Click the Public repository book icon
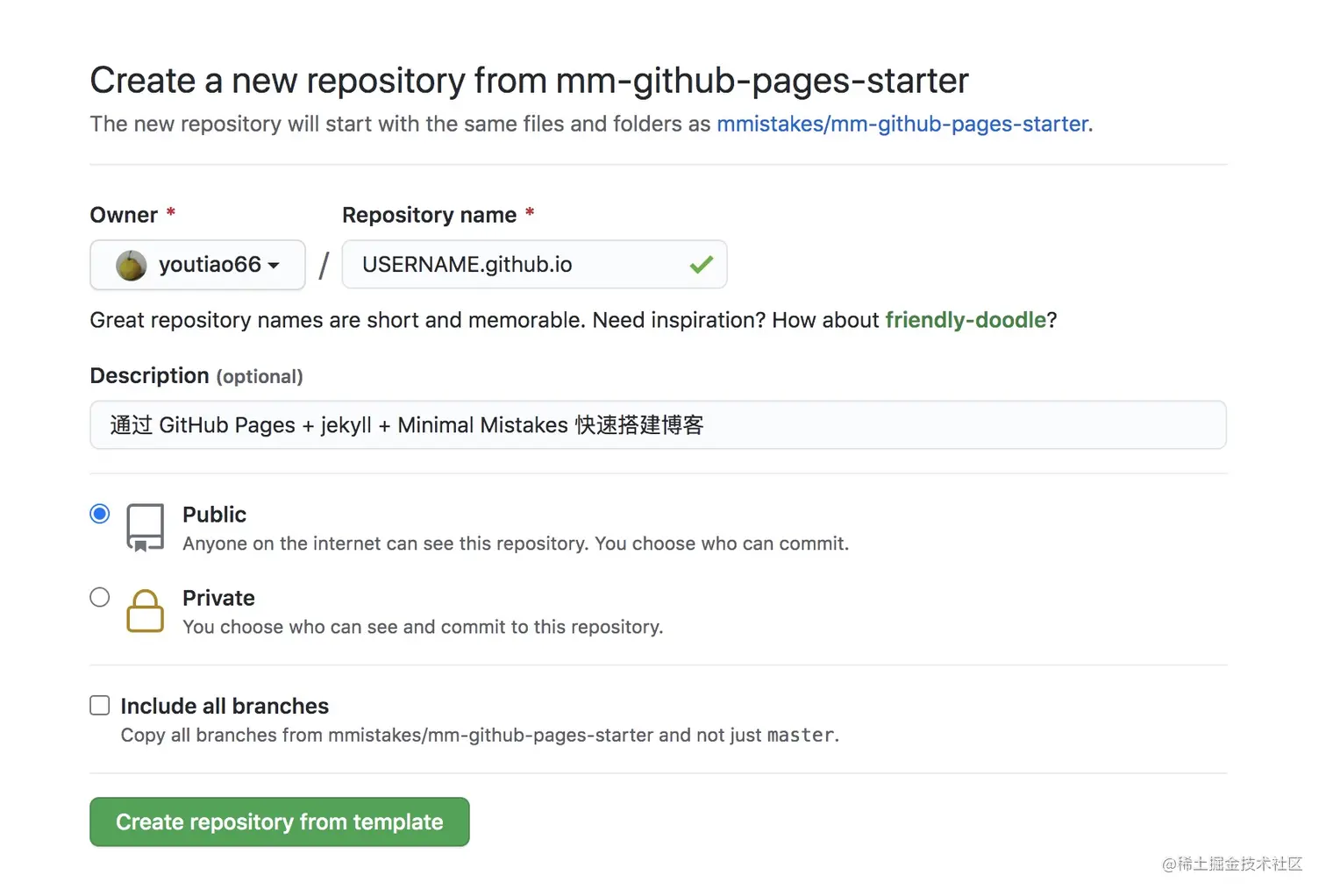Screen dimensions: 1326x896 point(145,527)
